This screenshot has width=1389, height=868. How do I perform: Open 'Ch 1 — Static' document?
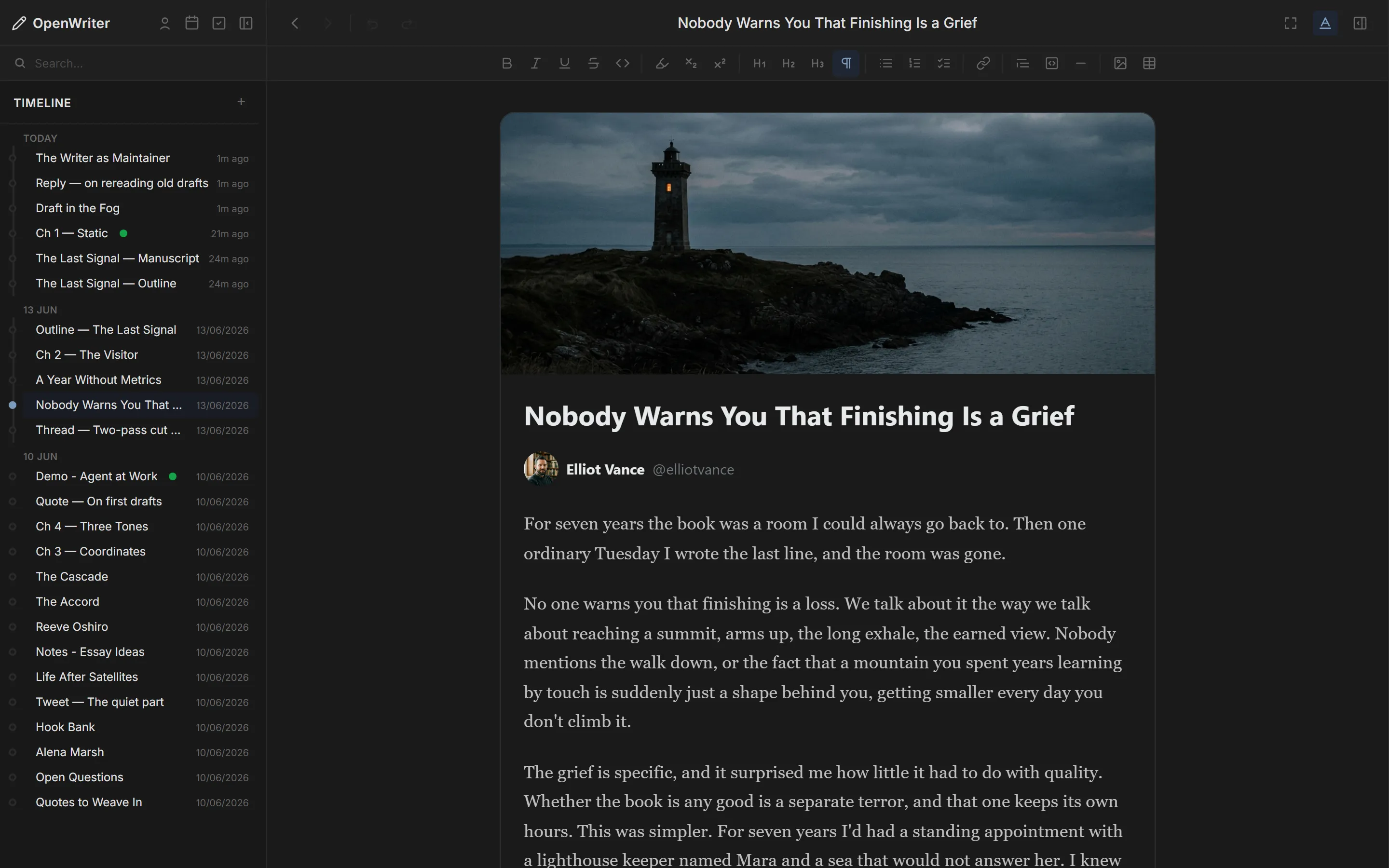click(140, 233)
